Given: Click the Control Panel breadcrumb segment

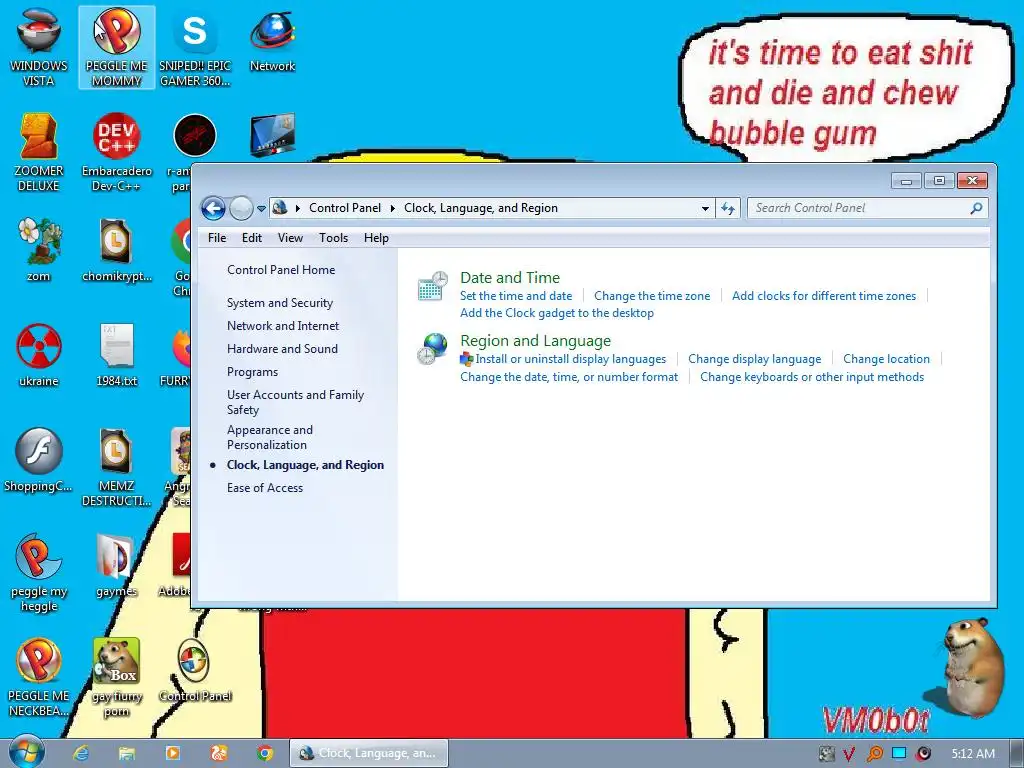Looking at the screenshot, I should pyautogui.click(x=345, y=208).
